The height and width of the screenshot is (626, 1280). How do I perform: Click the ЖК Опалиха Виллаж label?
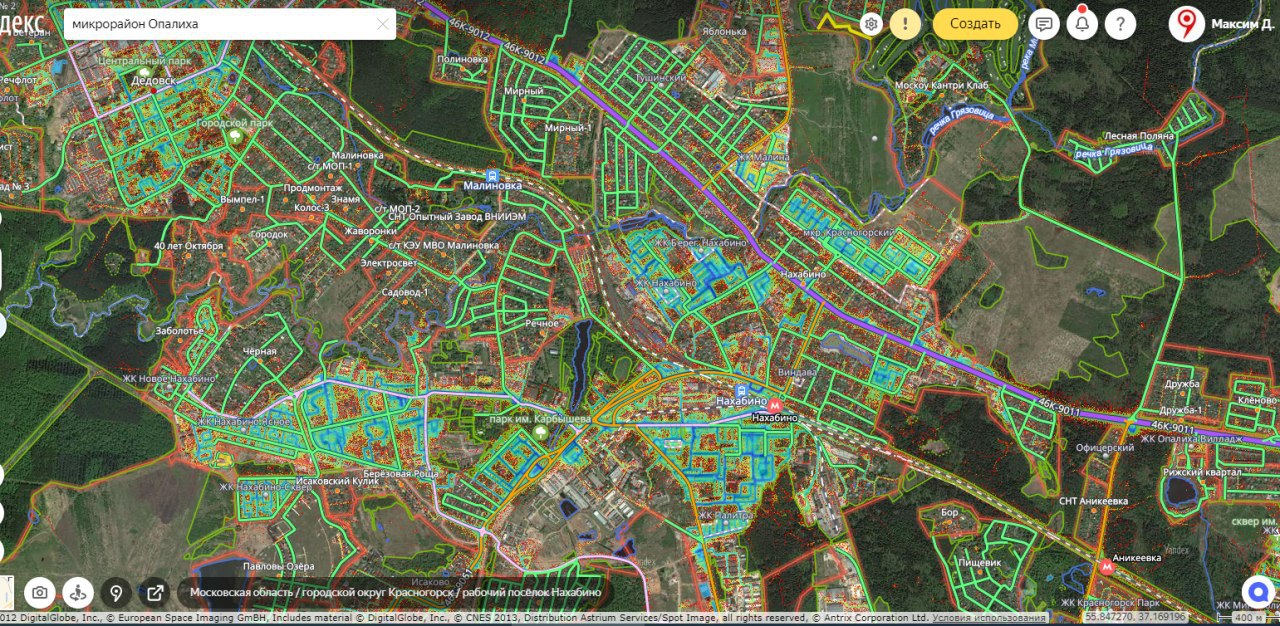(x=1192, y=438)
